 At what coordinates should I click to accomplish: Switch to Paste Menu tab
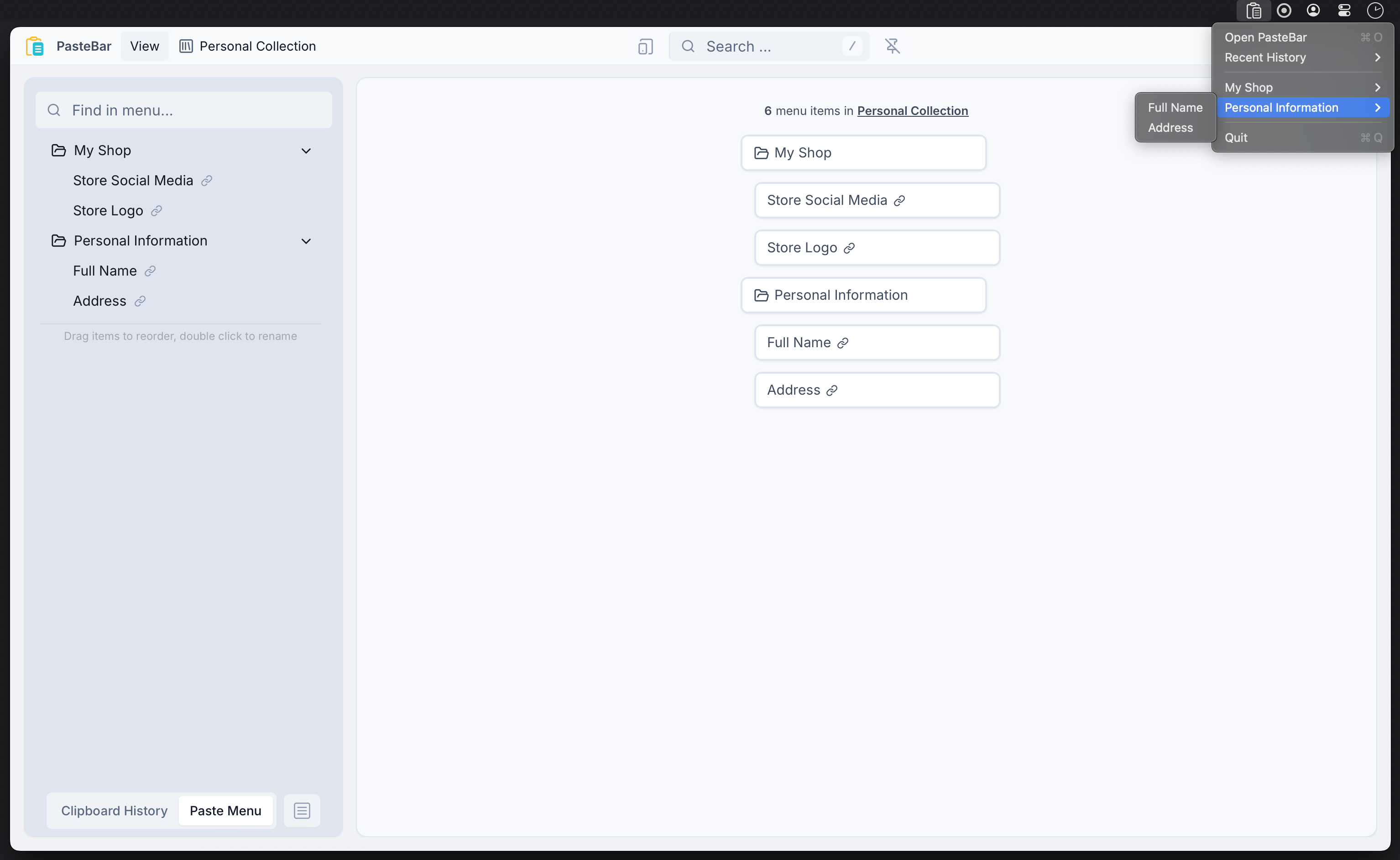click(x=226, y=811)
